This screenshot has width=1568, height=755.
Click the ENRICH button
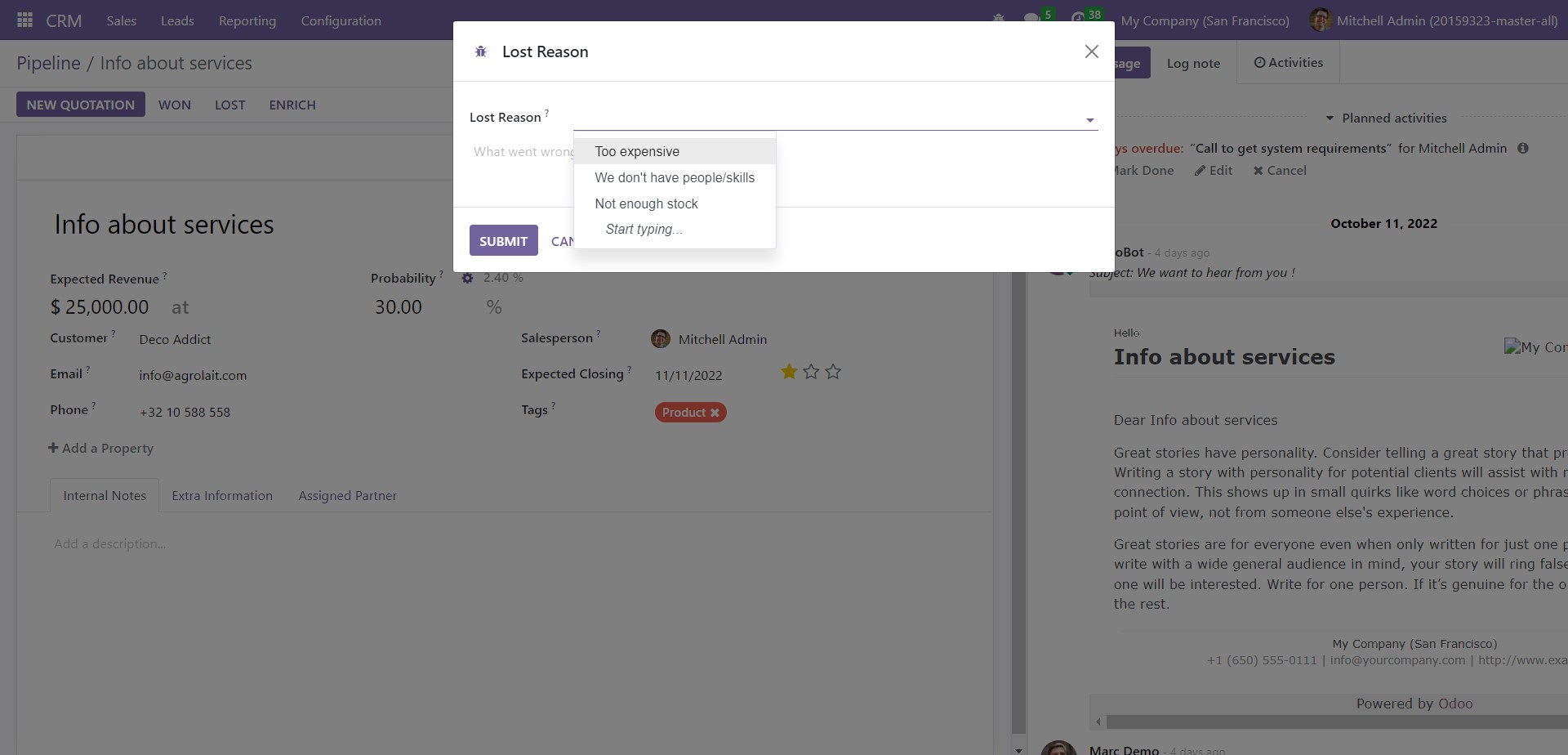click(x=292, y=105)
